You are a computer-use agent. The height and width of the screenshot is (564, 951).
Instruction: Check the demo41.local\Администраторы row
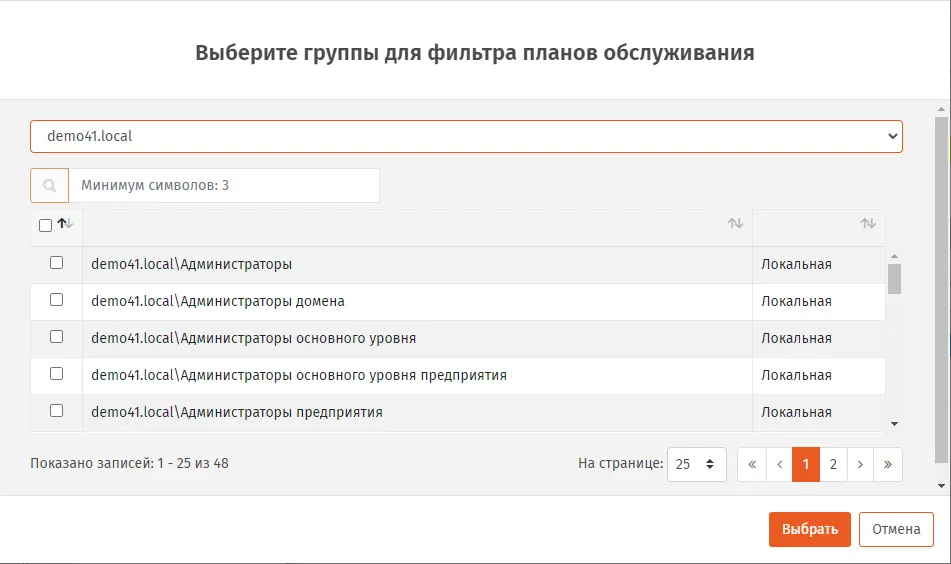pos(56,263)
